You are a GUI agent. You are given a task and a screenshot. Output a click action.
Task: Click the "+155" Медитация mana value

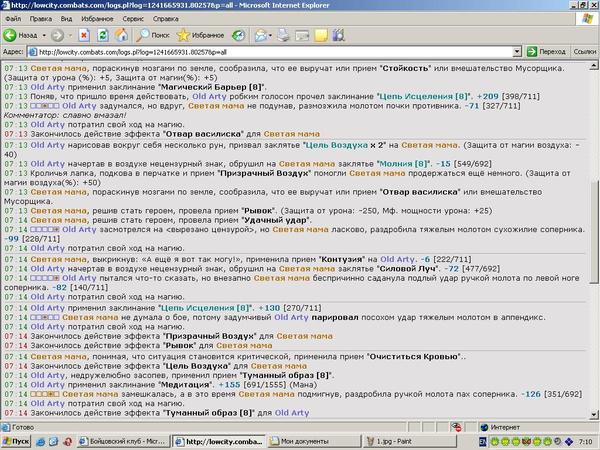click(x=230, y=385)
